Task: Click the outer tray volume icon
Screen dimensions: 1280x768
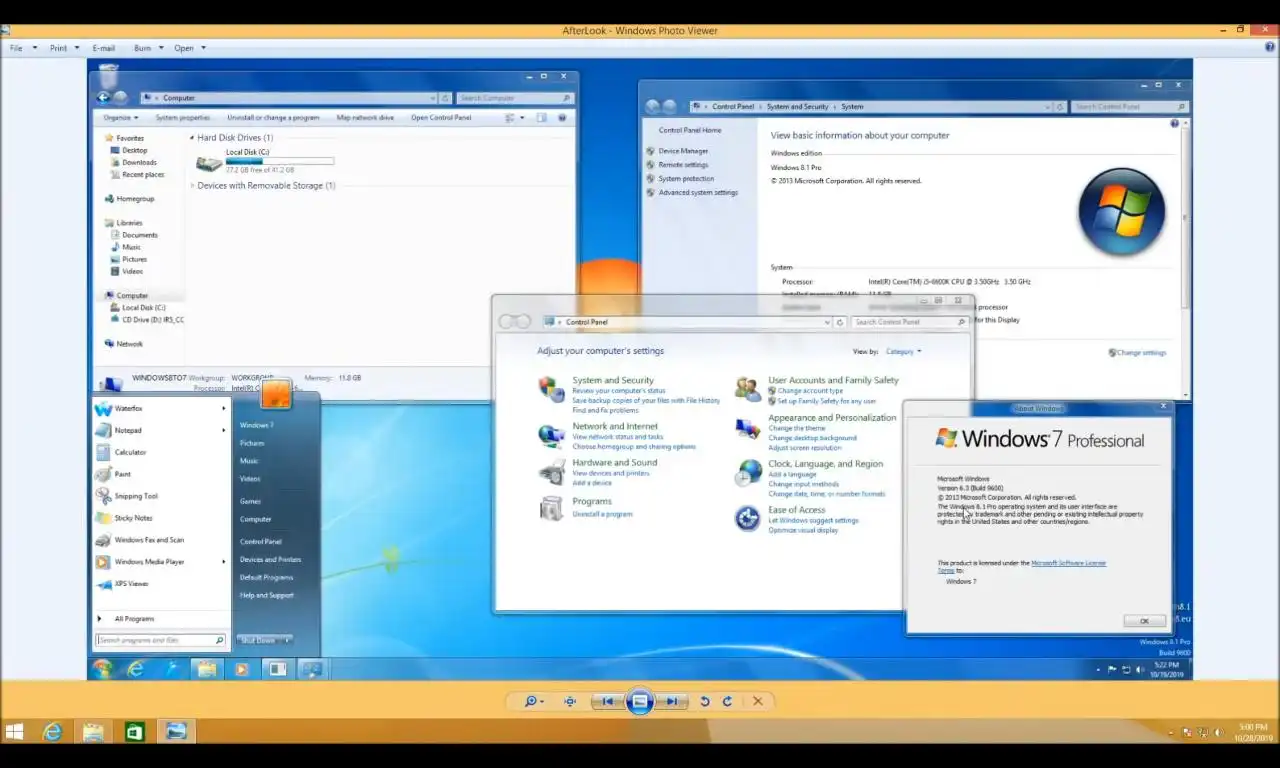Action: pyautogui.click(x=1218, y=732)
